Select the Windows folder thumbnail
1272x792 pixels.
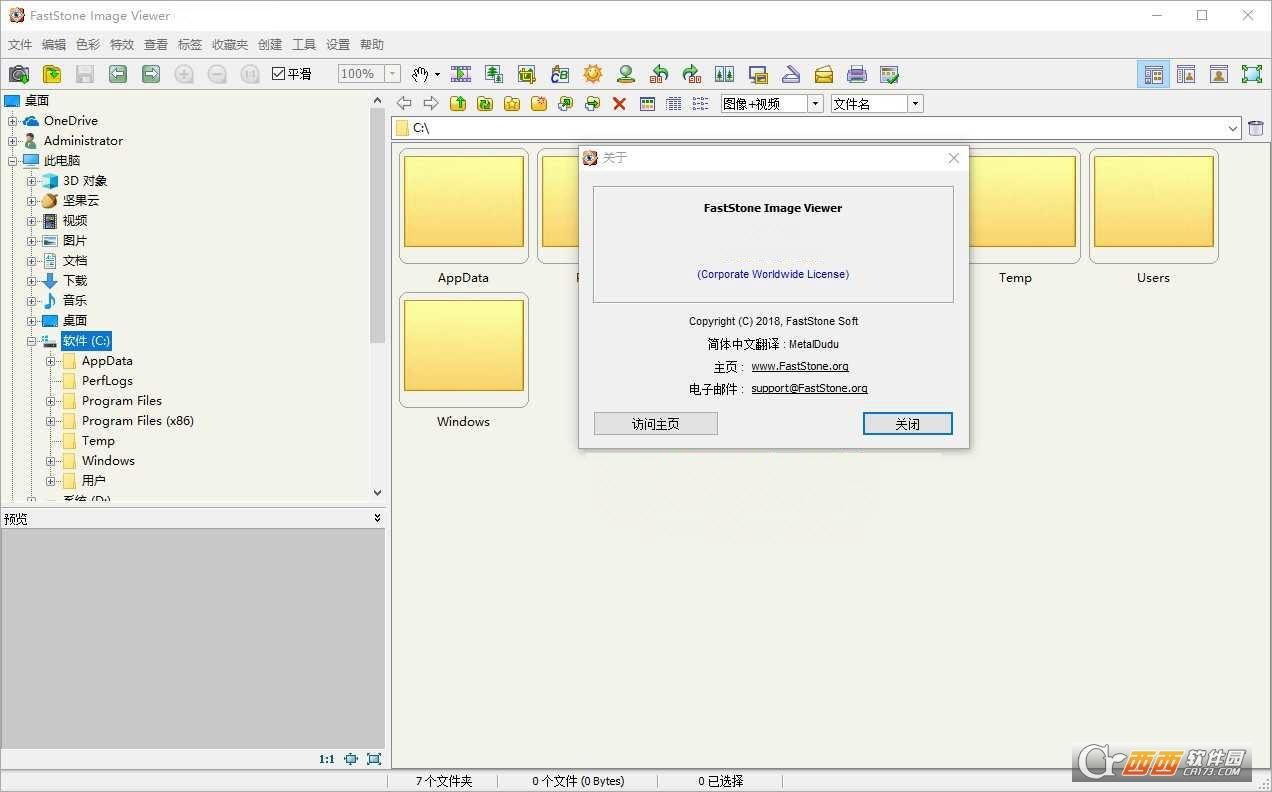pyautogui.click(x=464, y=350)
